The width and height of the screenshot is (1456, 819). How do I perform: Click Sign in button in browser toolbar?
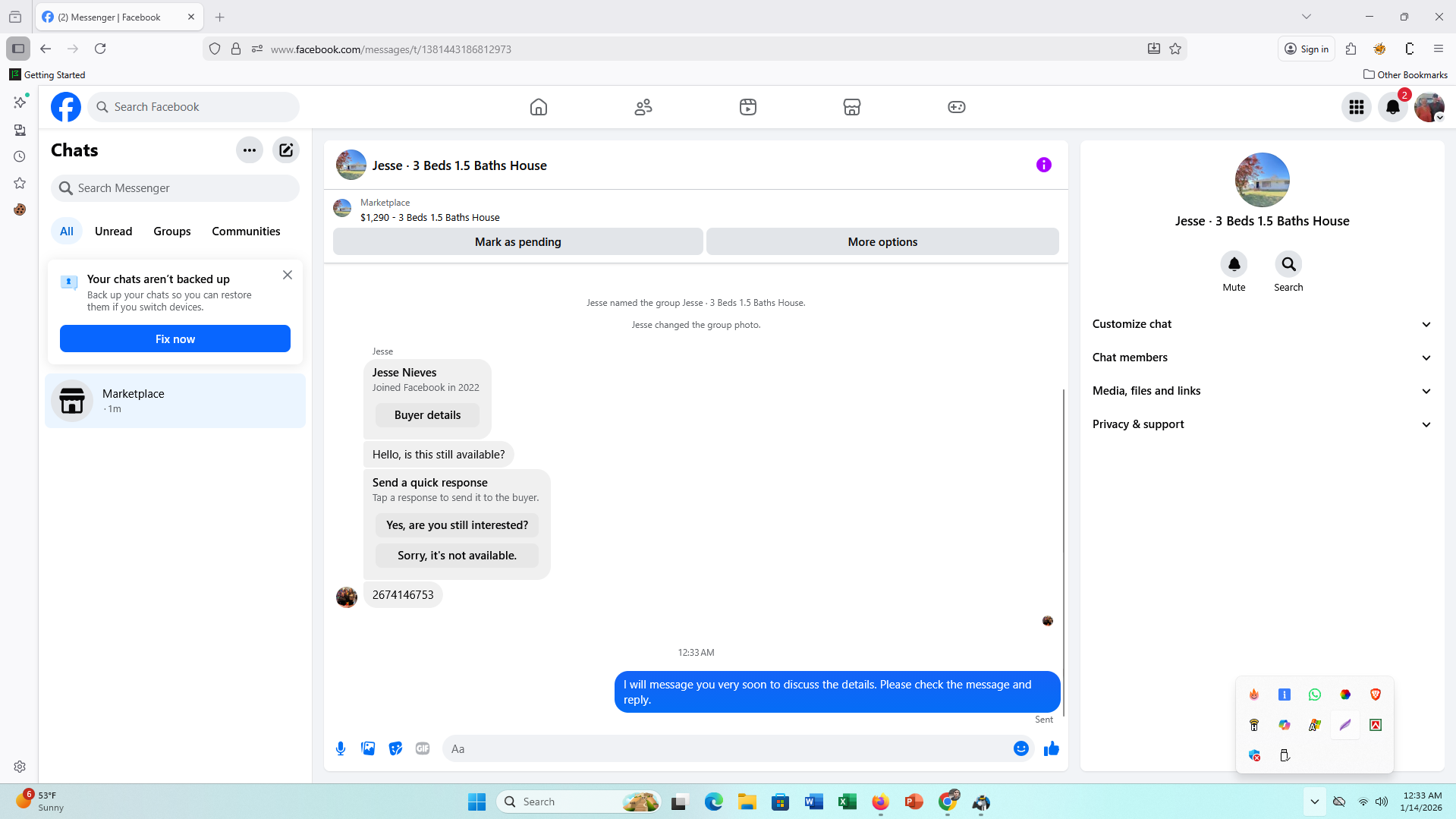coord(1306,49)
